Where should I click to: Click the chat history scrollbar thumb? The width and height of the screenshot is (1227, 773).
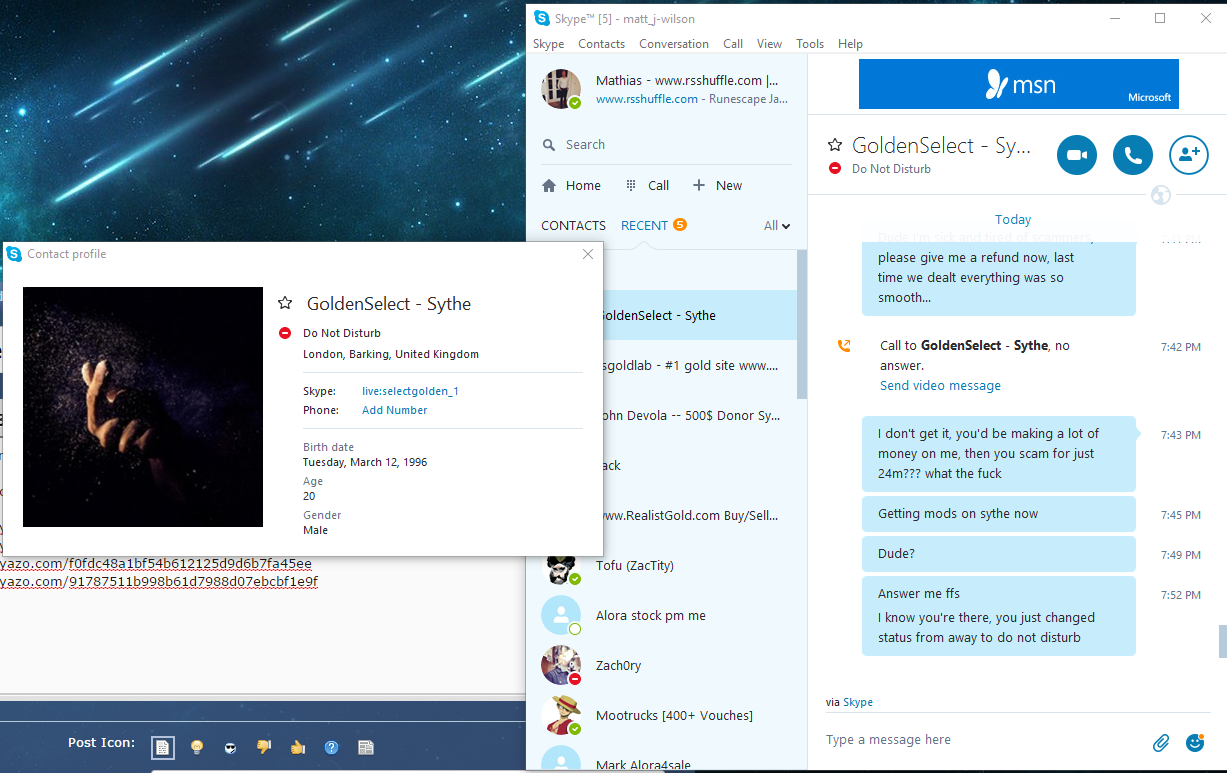(1222, 641)
